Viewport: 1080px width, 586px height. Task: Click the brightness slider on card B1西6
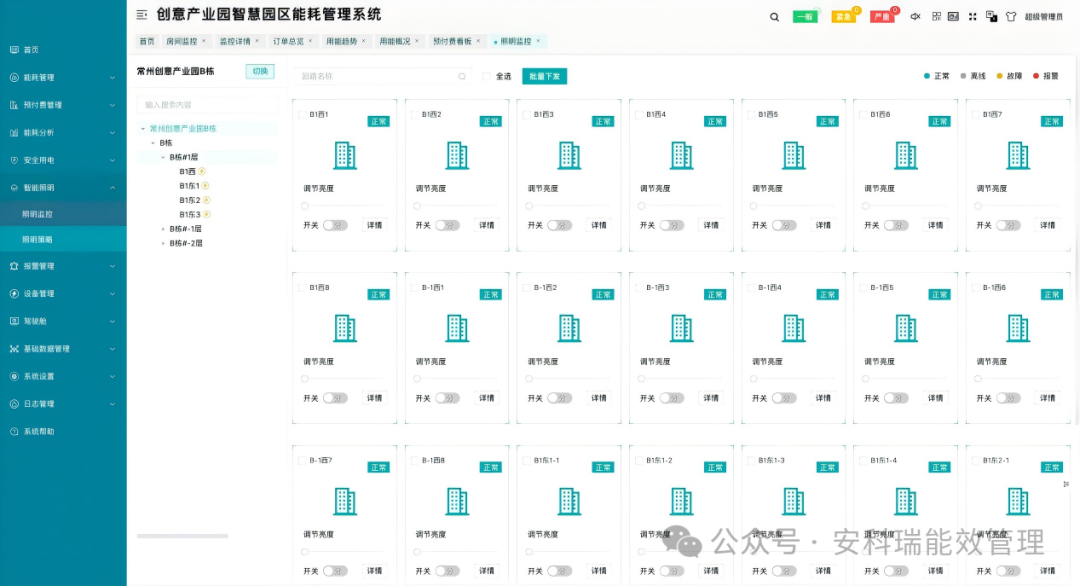pyautogui.click(x=906, y=206)
